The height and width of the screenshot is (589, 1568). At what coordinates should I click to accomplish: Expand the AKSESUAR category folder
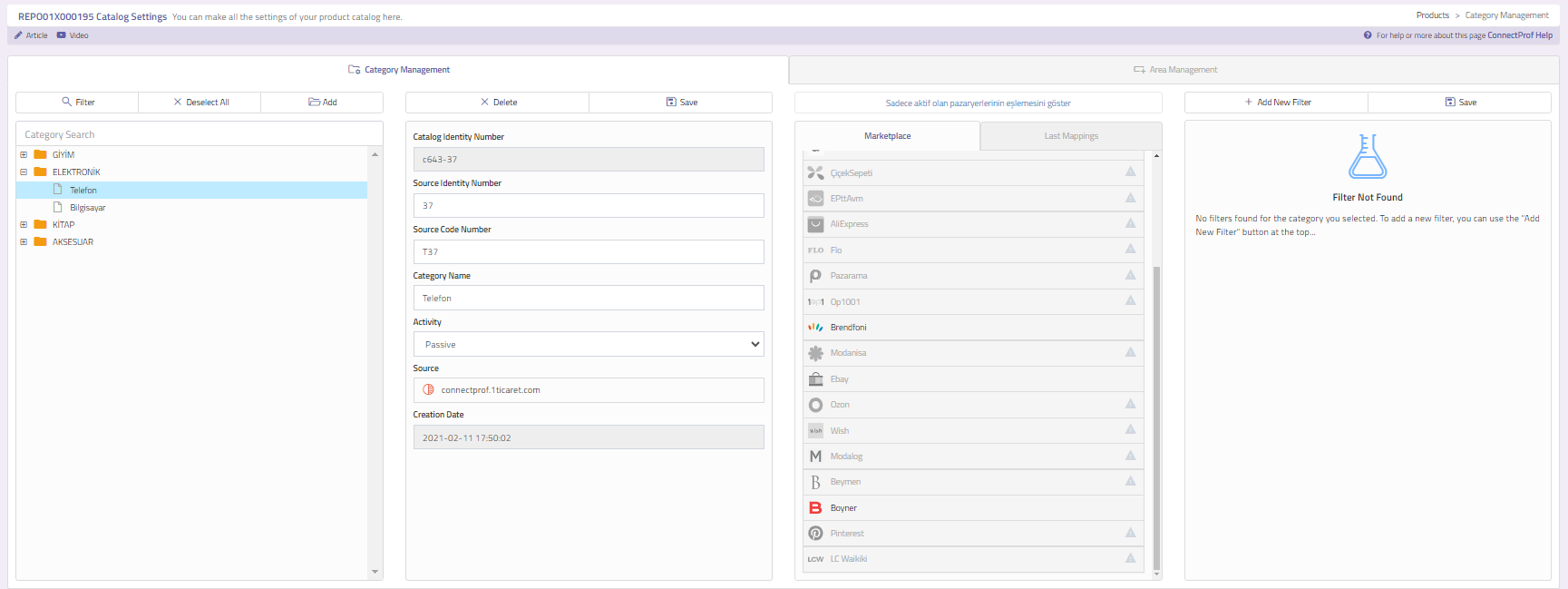24,242
